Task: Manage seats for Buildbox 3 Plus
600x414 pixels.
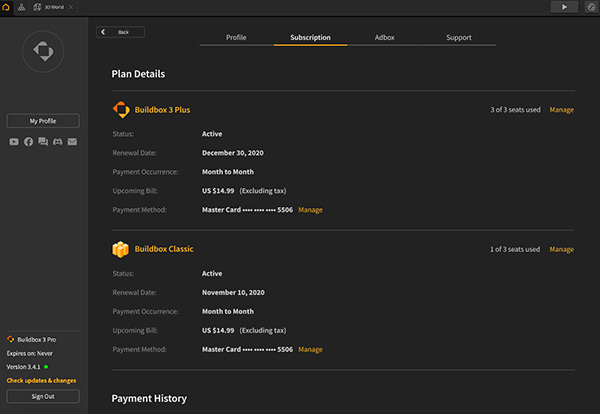Action: [561, 110]
